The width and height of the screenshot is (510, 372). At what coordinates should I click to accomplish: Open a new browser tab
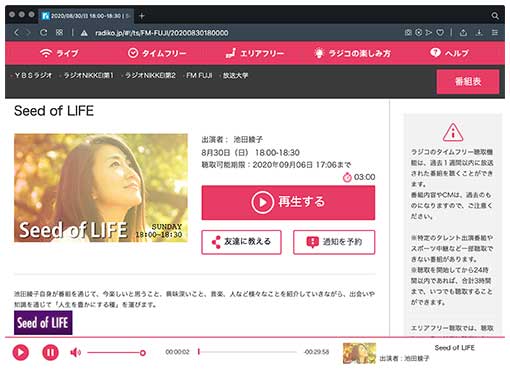tap(142, 16)
